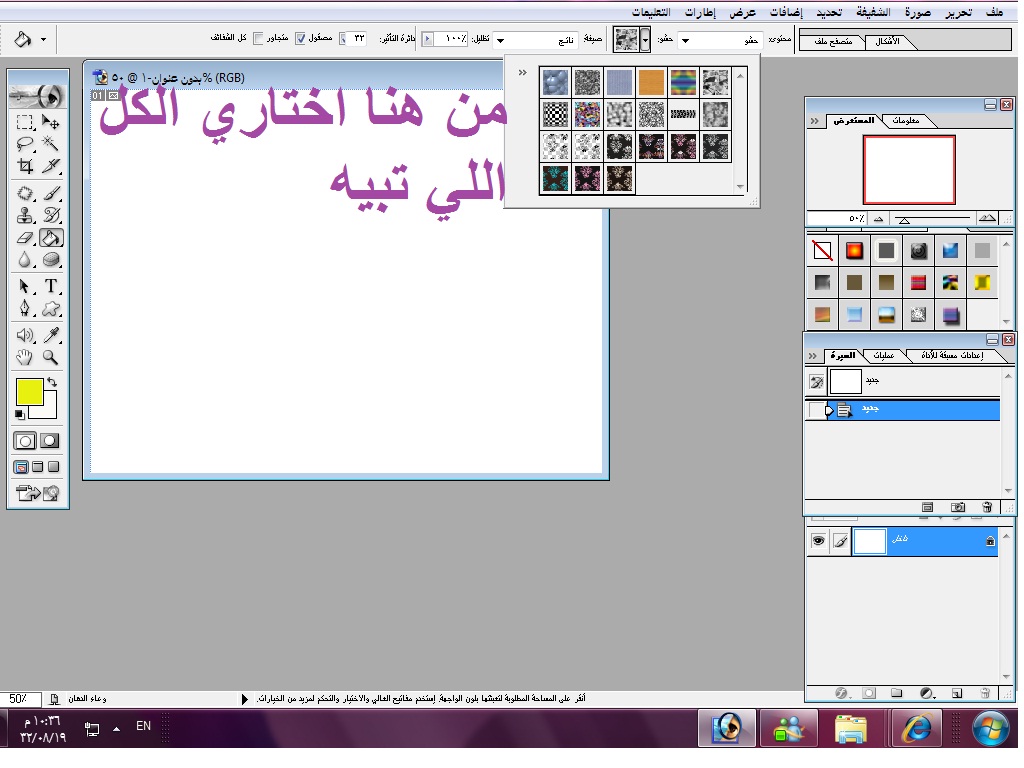This screenshot has height=768, width=1024.
Task: Click the yellow foreground color swatch
Action: point(29,392)
